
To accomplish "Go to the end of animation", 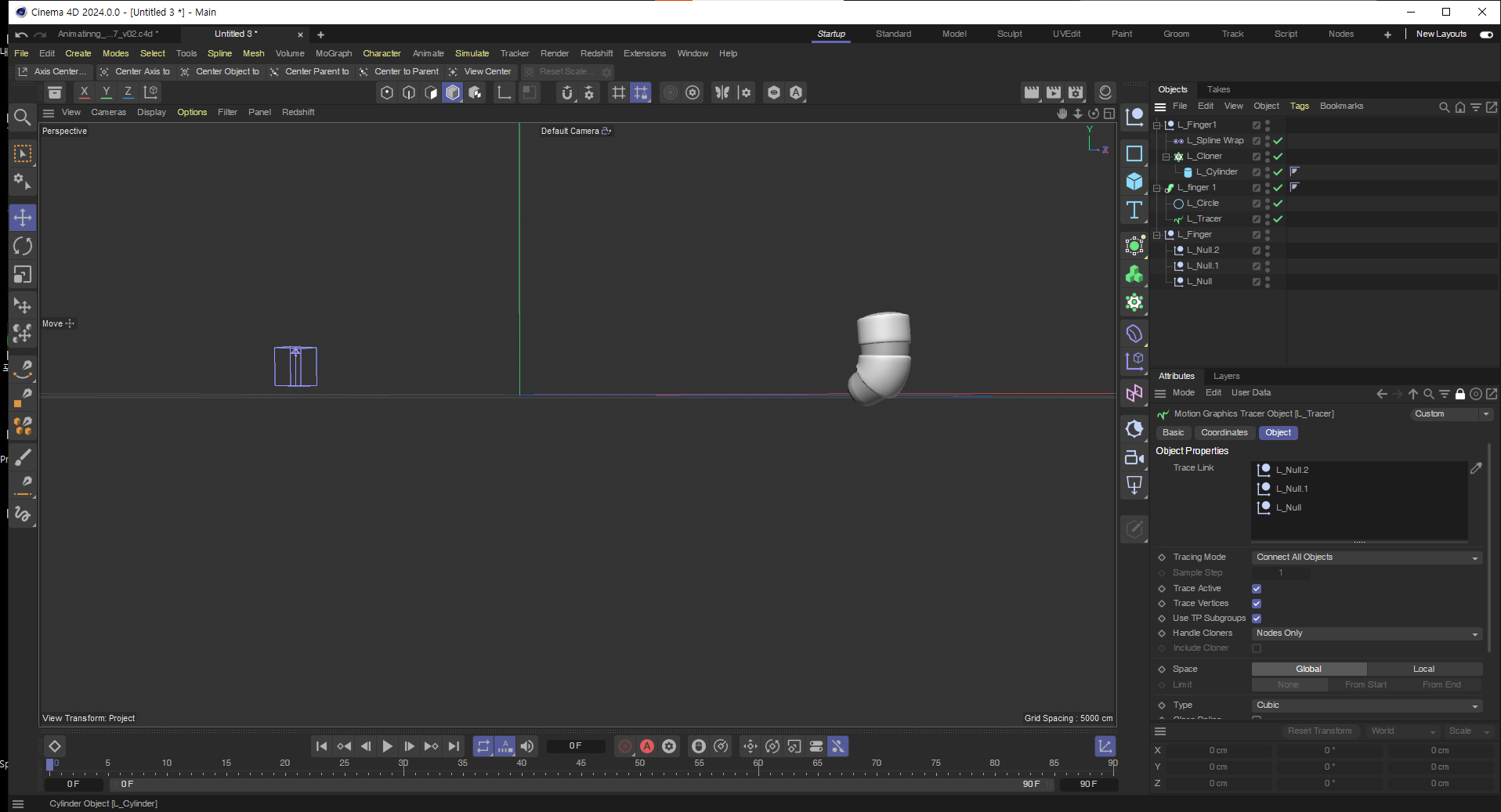I will 454,746.
